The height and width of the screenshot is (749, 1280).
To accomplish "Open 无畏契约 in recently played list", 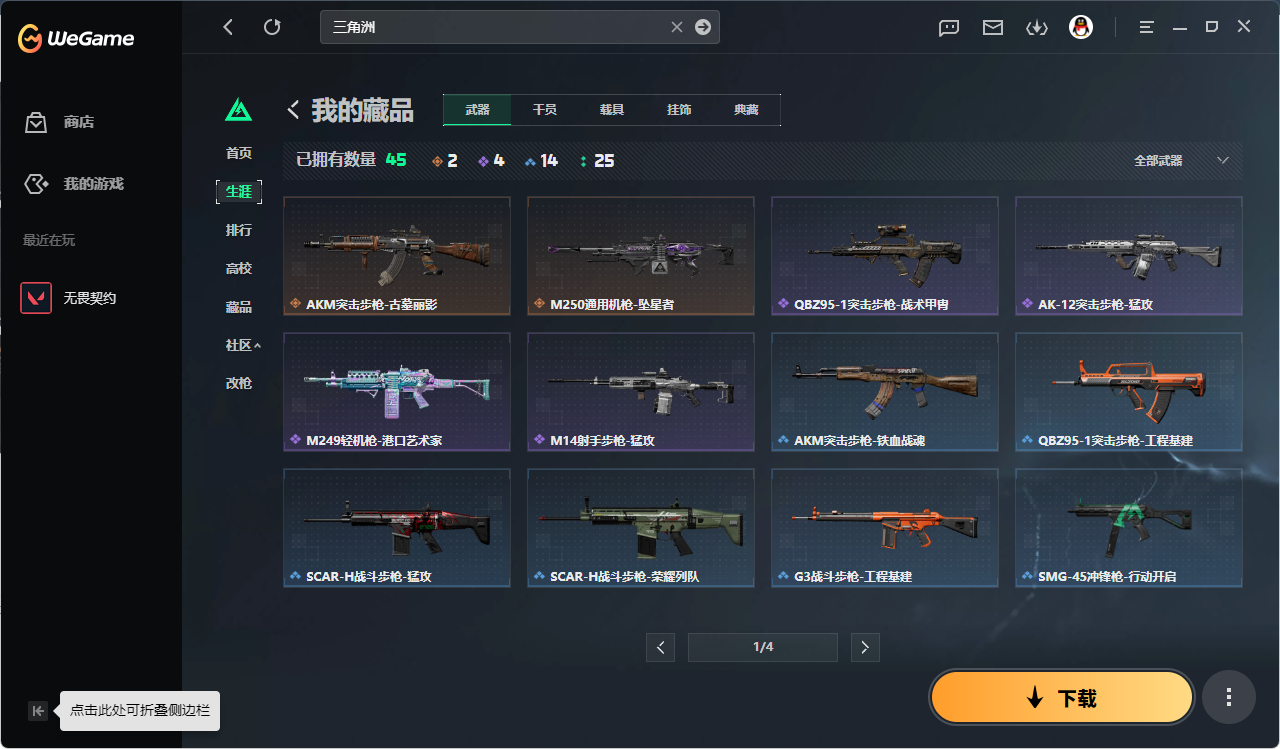I will (x=90, y=298).
